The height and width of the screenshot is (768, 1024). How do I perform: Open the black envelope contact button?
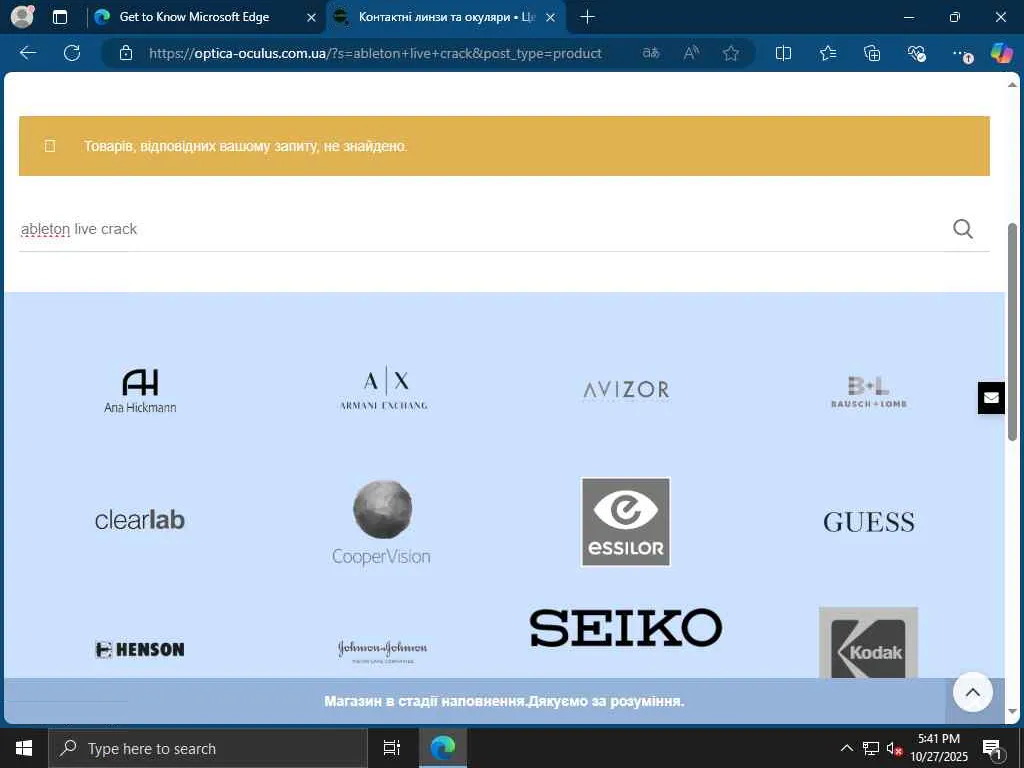click(x=991, y=398)
